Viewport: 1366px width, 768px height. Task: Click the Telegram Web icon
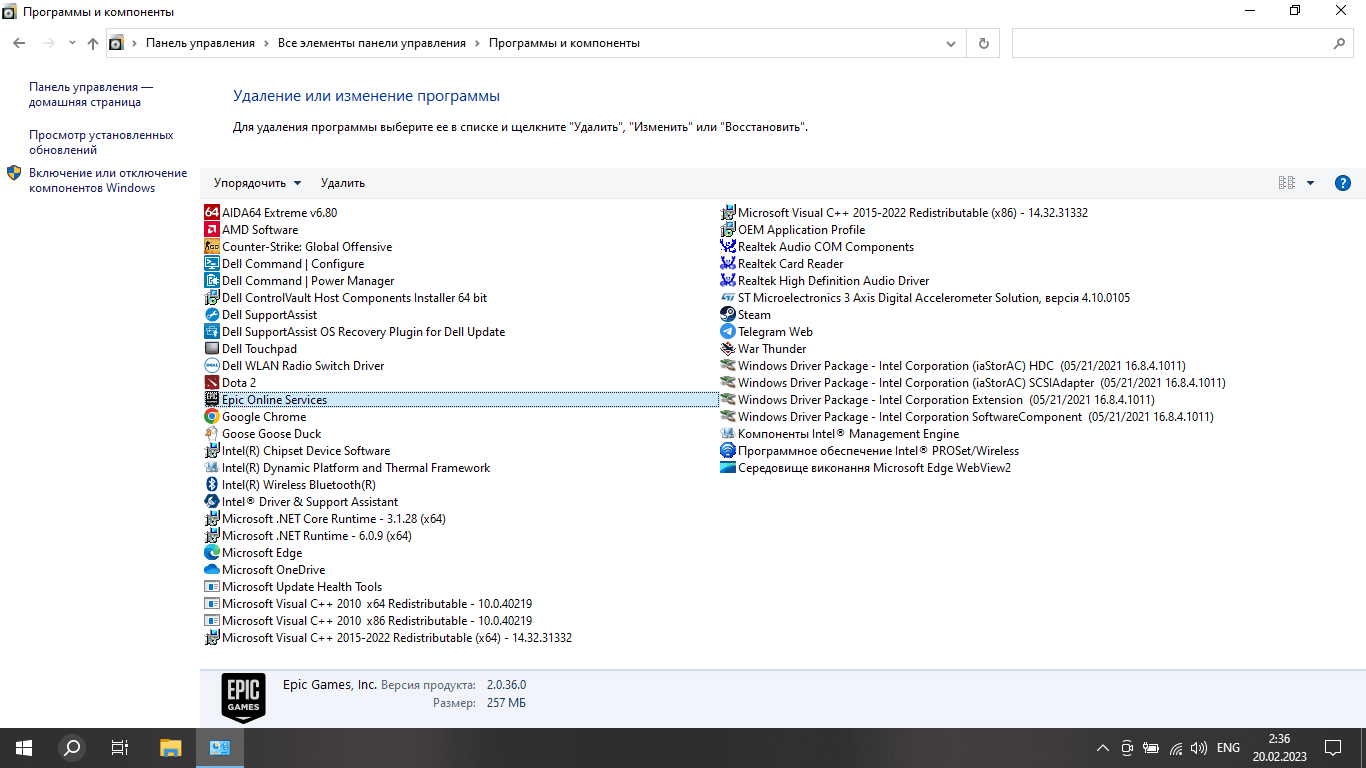[727, 332]
